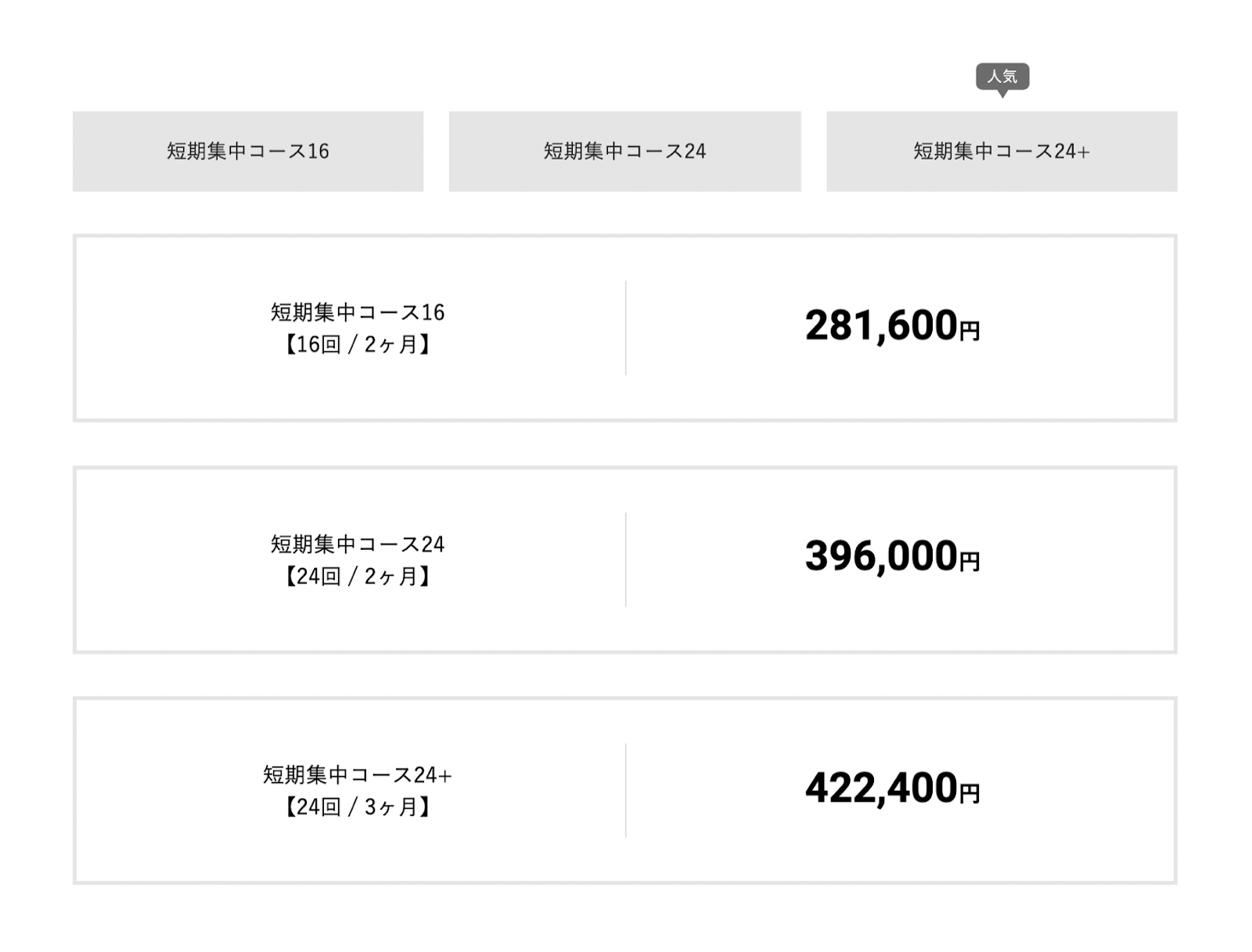Click the 396,000 price figure
This screenshot has height=952, width=1252.
point(881,556)
